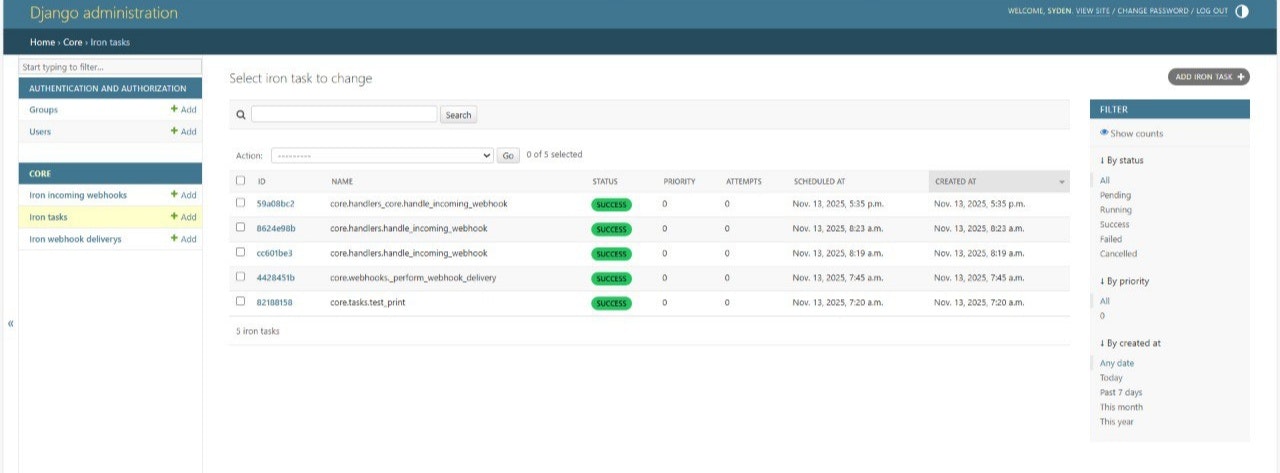This screenshot has height=473, width=1280.
Task: Open Authentication and Authorization section header
Action: coord(108,88)
